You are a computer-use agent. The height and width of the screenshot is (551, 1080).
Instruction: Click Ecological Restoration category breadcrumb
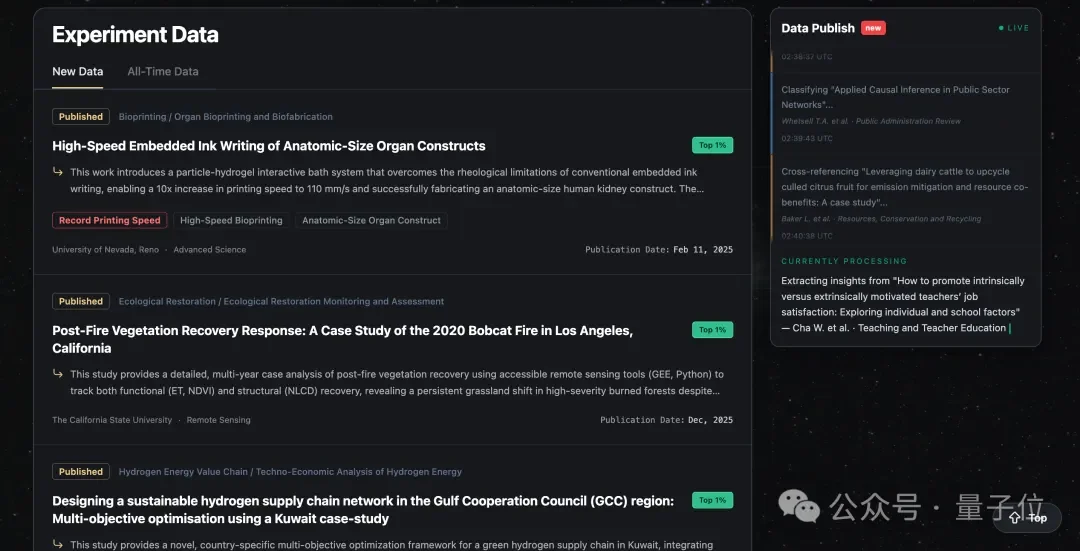[281, 301]
